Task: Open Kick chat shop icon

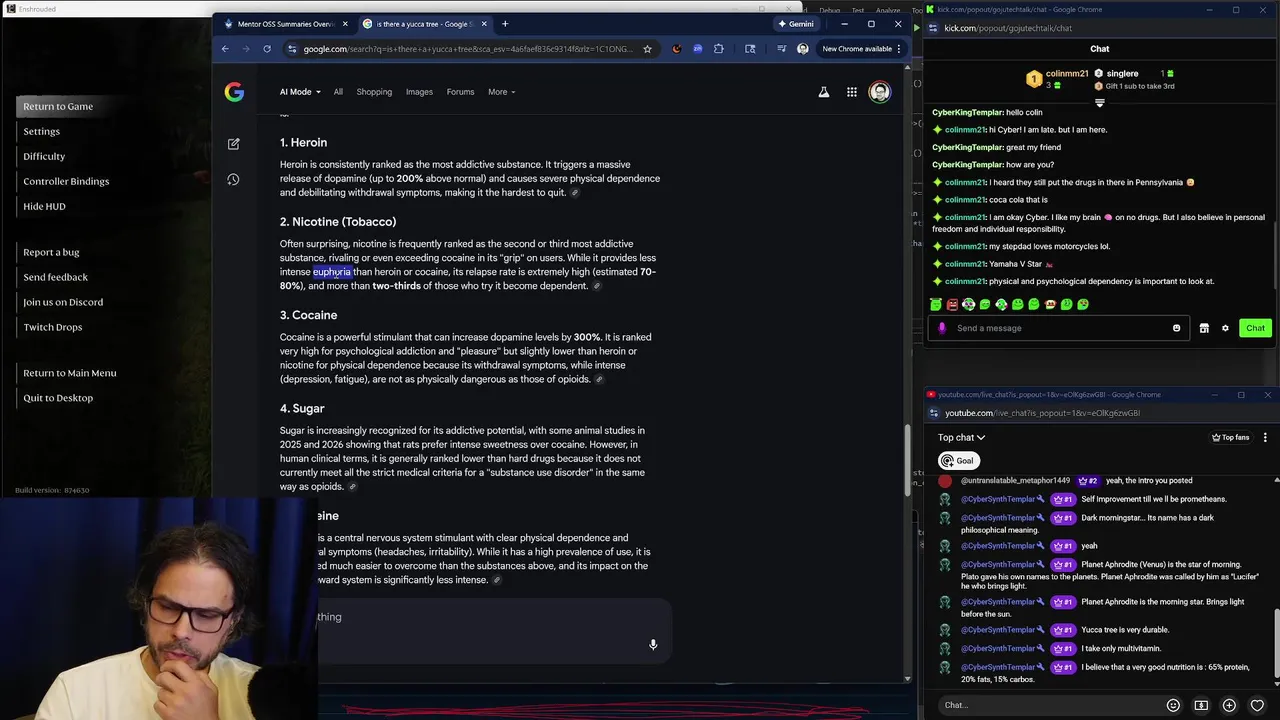Action: (x=1204, y=328)
